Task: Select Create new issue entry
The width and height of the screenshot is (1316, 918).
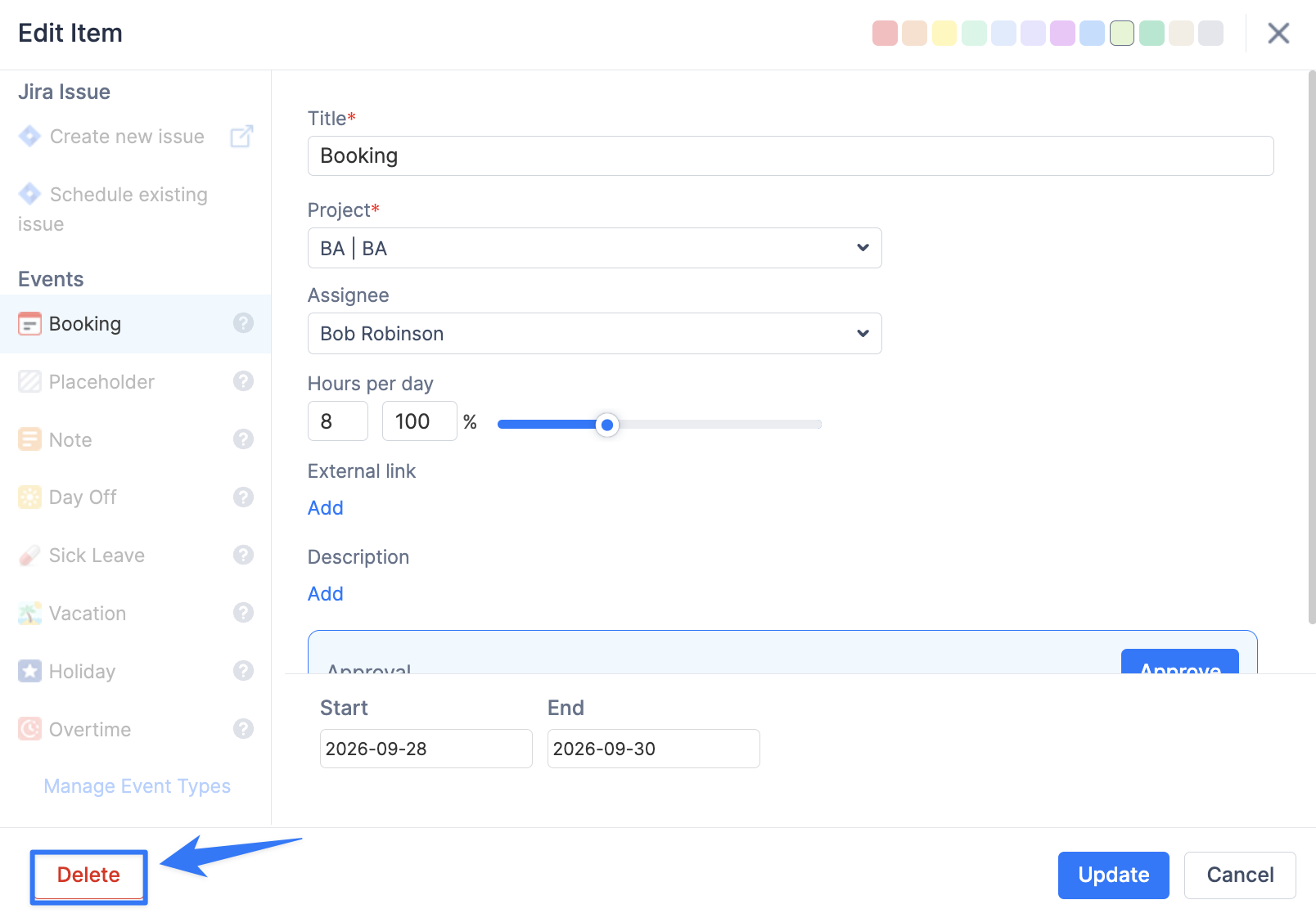Action: [x=111, y=137]
